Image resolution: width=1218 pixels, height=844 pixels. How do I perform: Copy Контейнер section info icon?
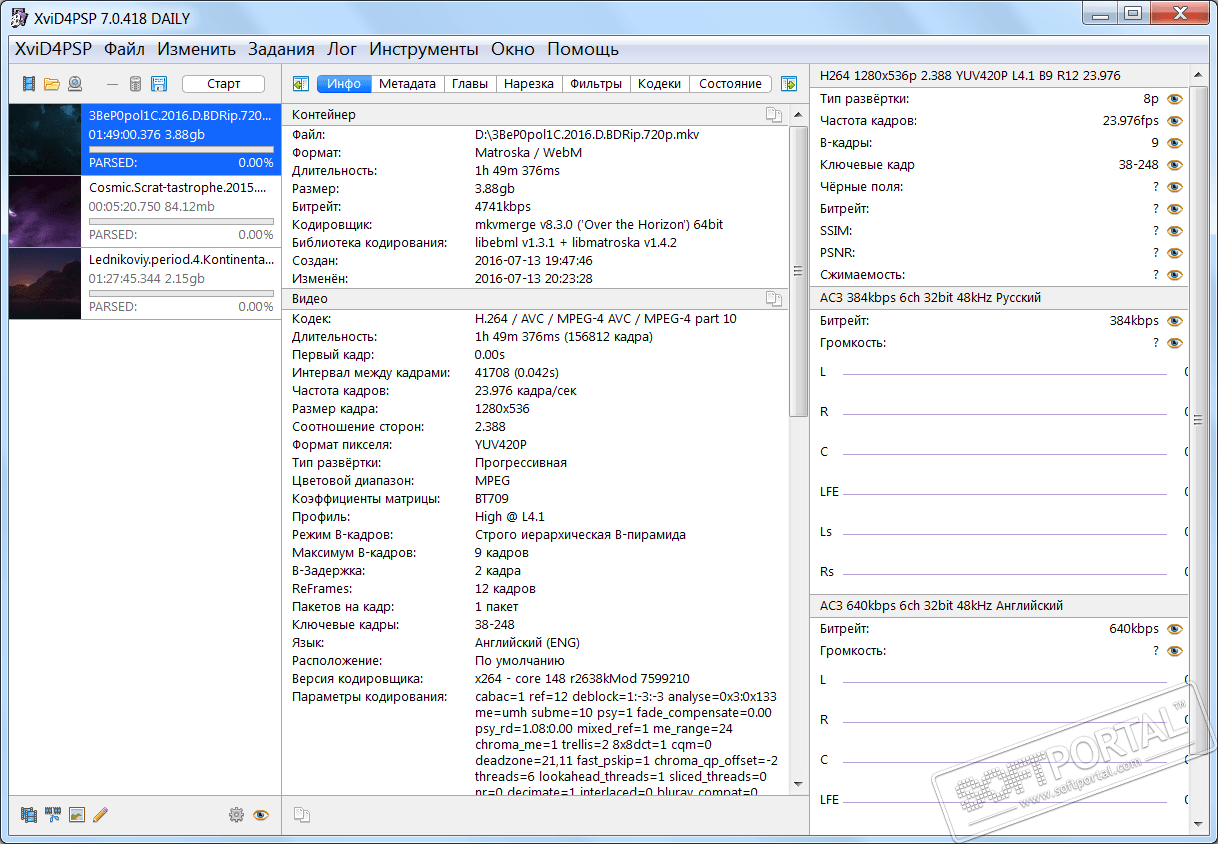point(773,115)
